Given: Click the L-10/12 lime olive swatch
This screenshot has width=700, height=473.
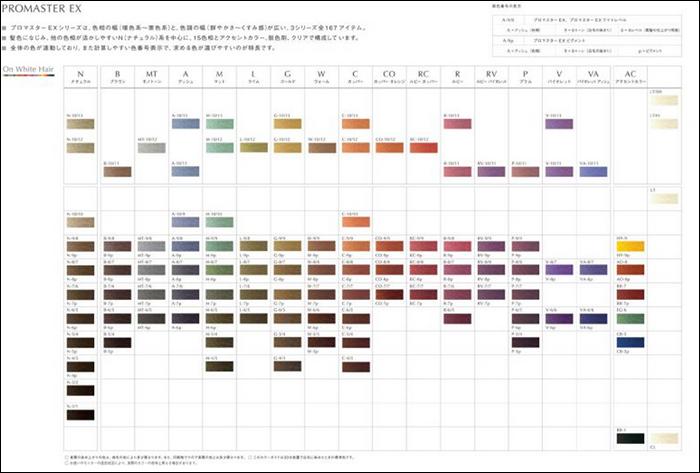Looking at the screenshot, I should [x=254, y=148].
